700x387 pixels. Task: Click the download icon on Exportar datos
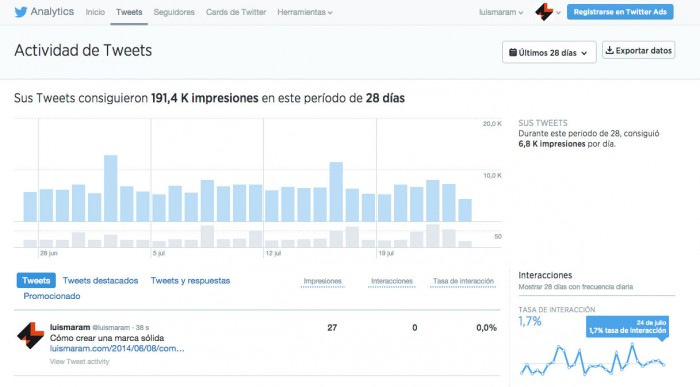point(609,50)
